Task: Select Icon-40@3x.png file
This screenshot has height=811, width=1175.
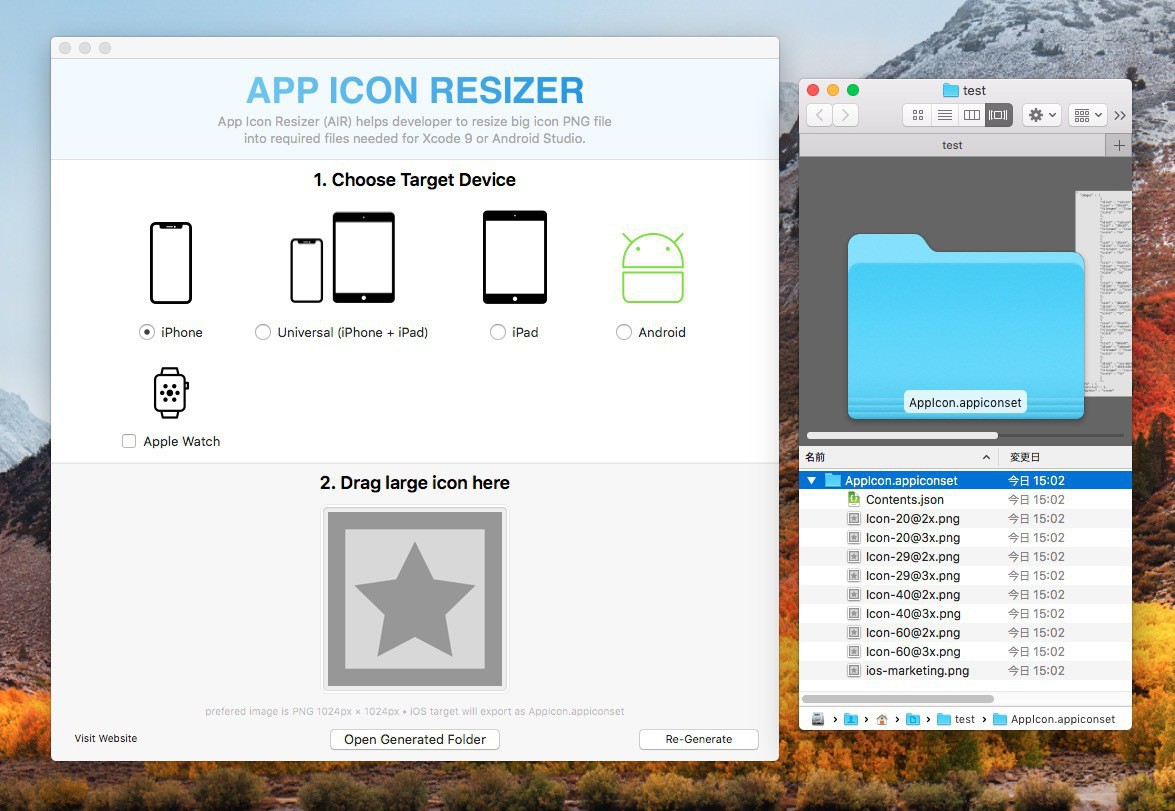Action: click(965, 614)
